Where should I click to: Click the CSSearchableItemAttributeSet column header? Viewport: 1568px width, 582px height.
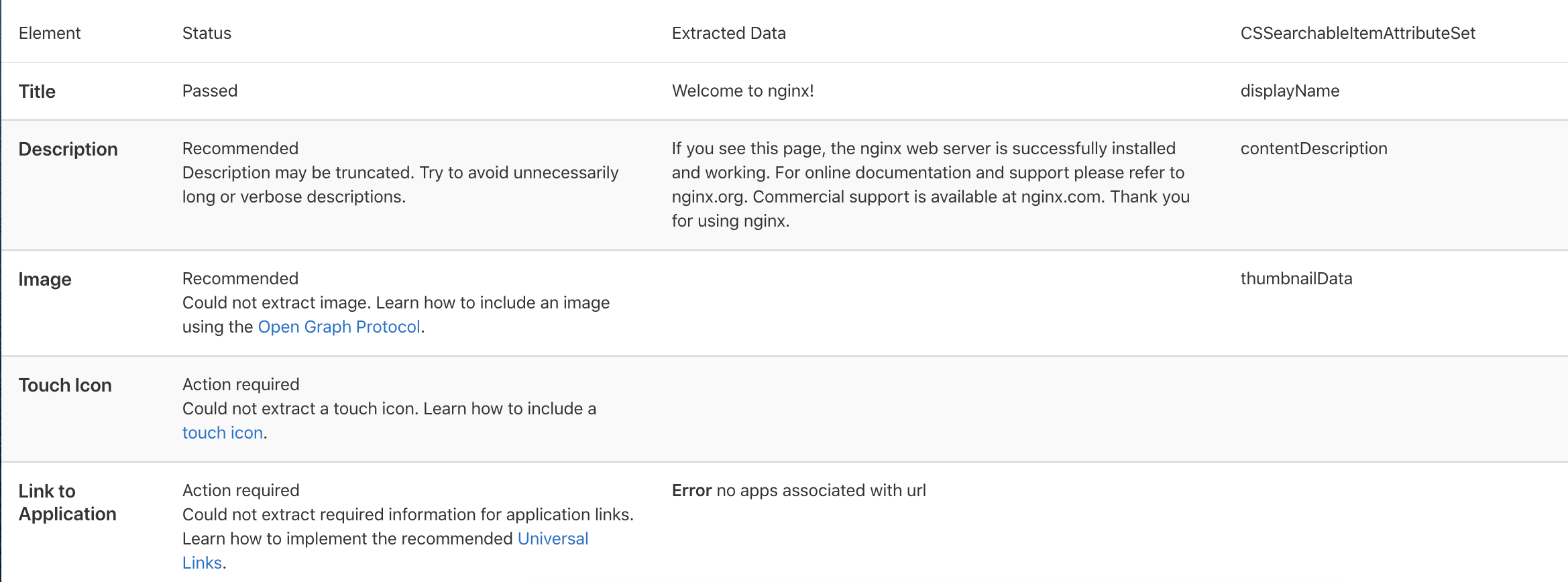(1357, 33)
